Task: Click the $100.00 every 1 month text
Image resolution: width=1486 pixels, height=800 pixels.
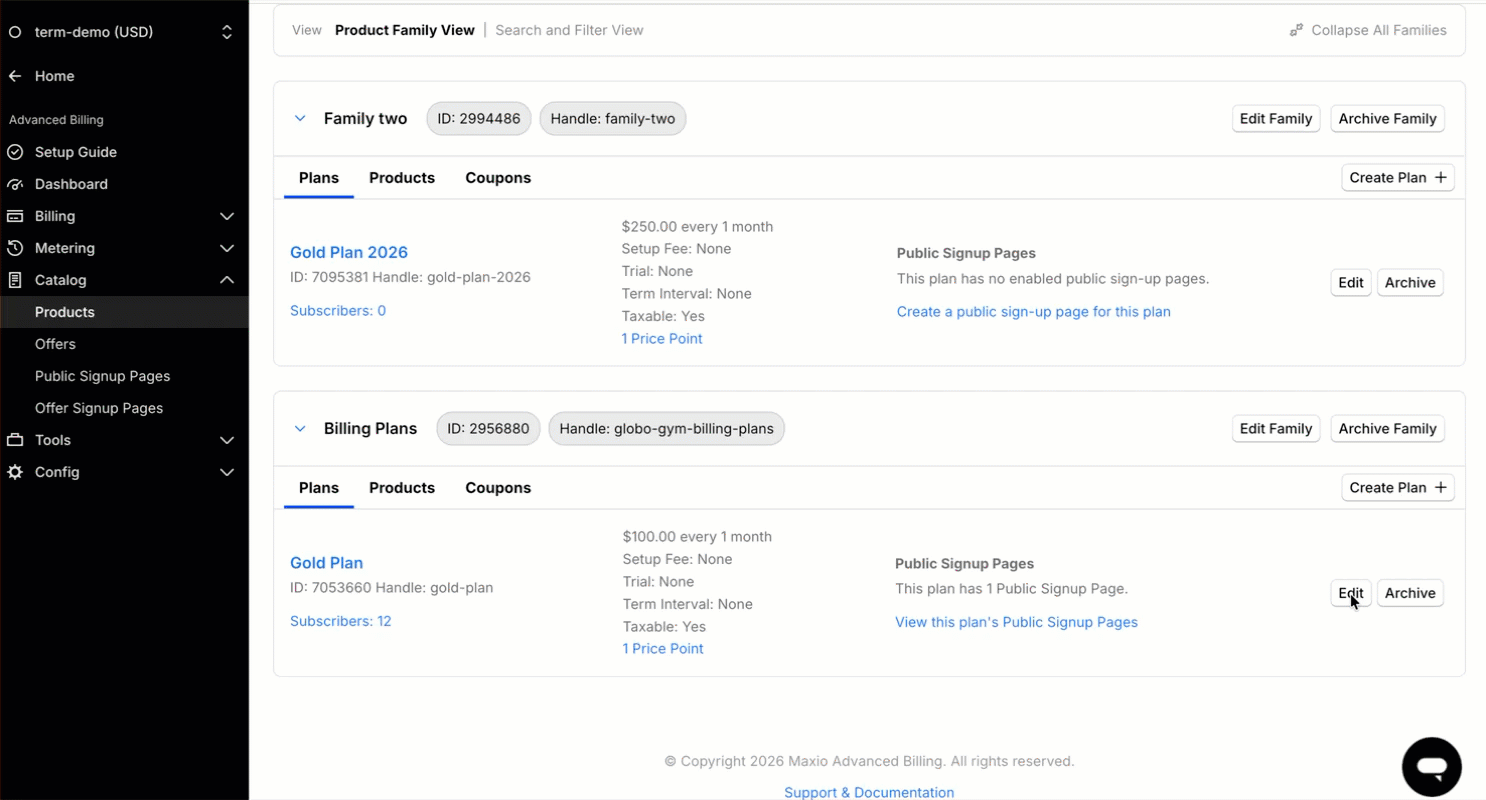Action: pyautogui.click(x=697, y=537)
